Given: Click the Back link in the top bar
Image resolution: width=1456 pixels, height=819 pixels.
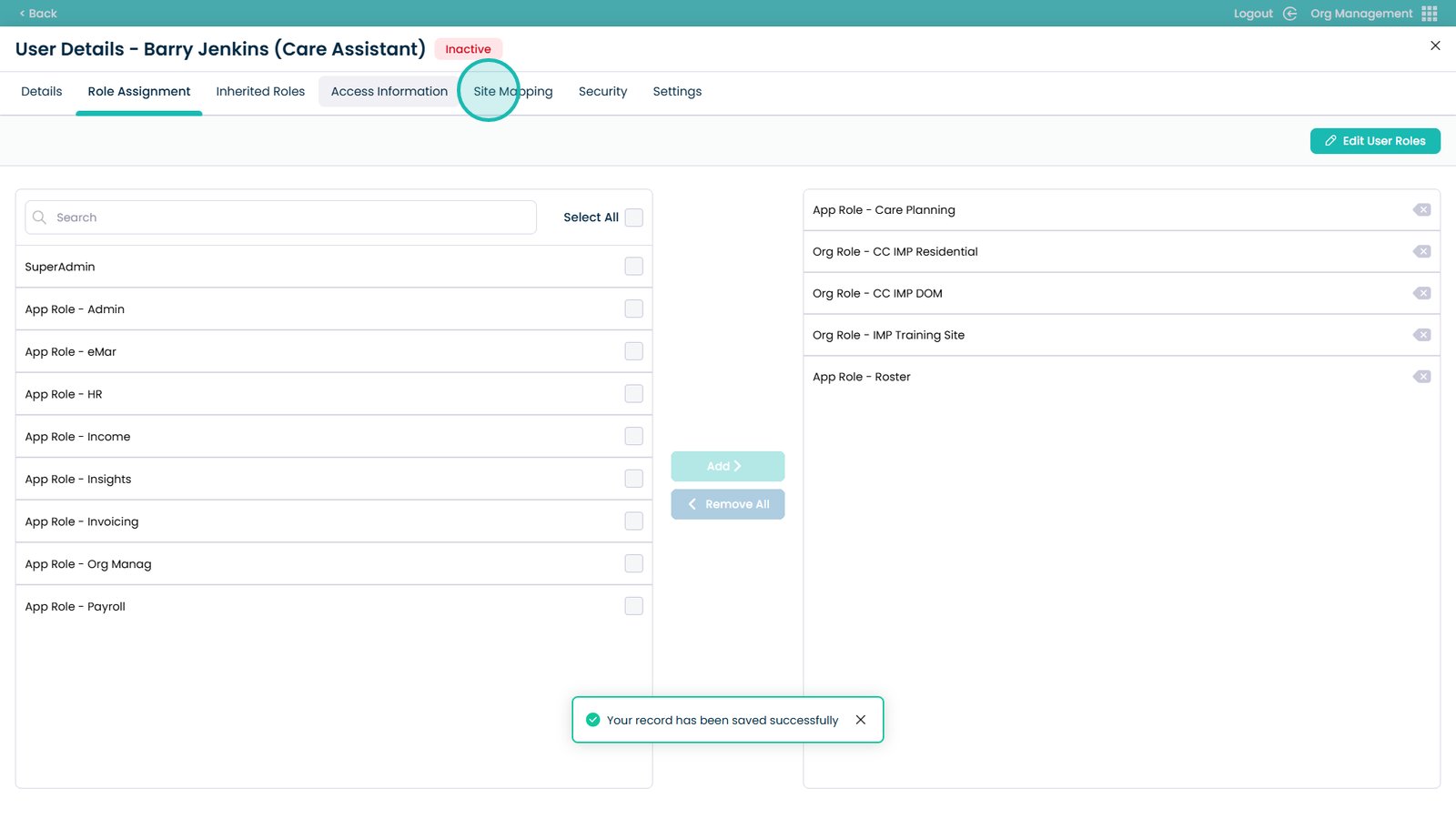Looking at the screenshot, I should [38, 14].
